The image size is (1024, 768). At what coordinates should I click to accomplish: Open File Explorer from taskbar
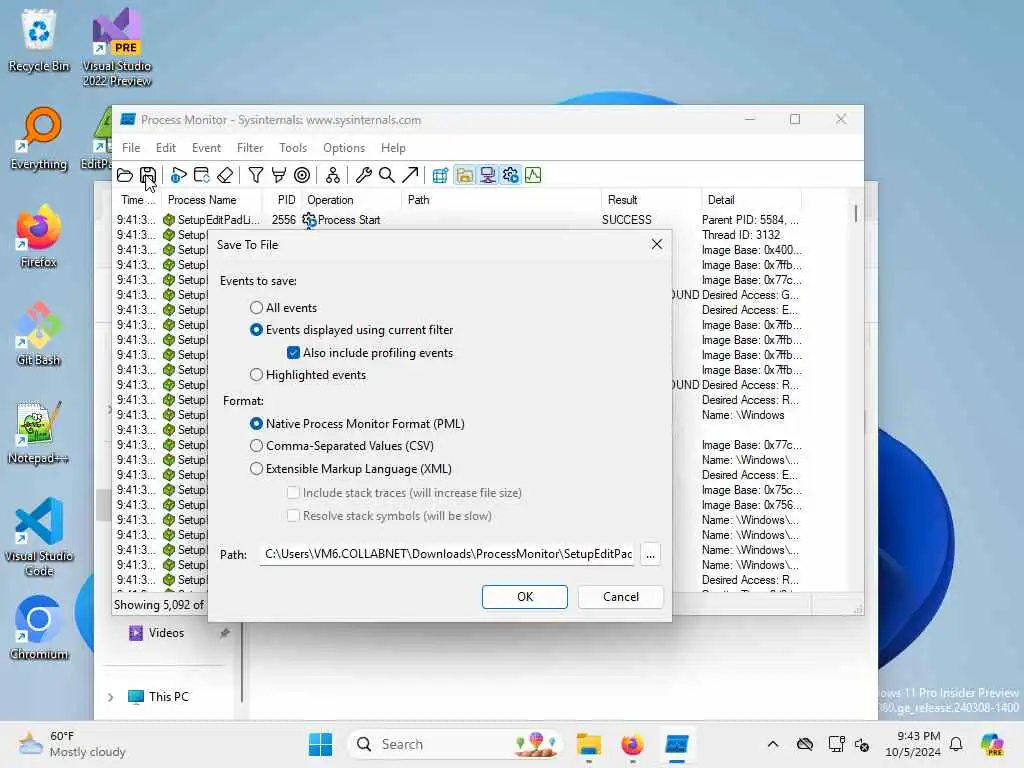(588, 744)
